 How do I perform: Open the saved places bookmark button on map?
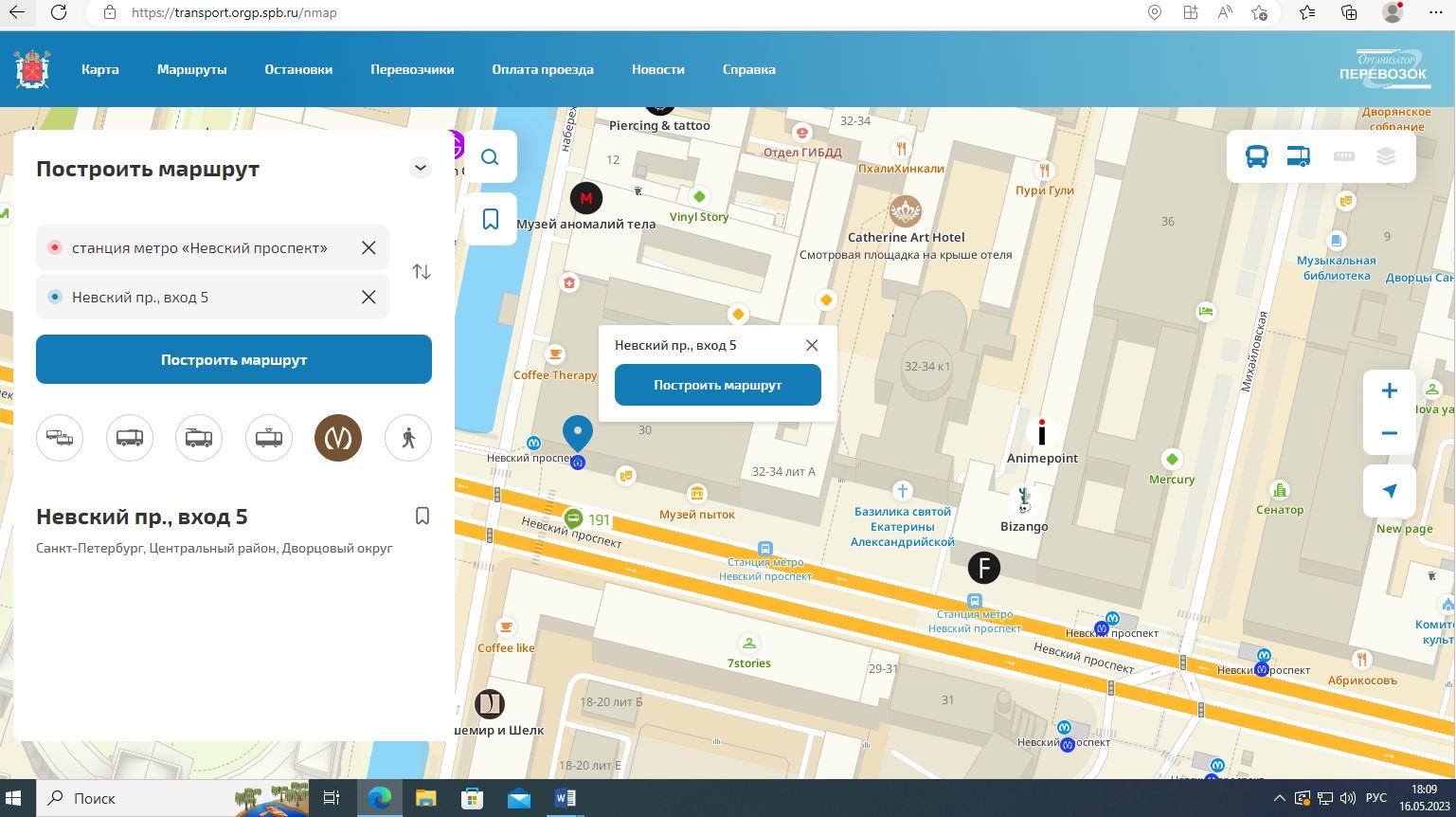coord(490,219)
